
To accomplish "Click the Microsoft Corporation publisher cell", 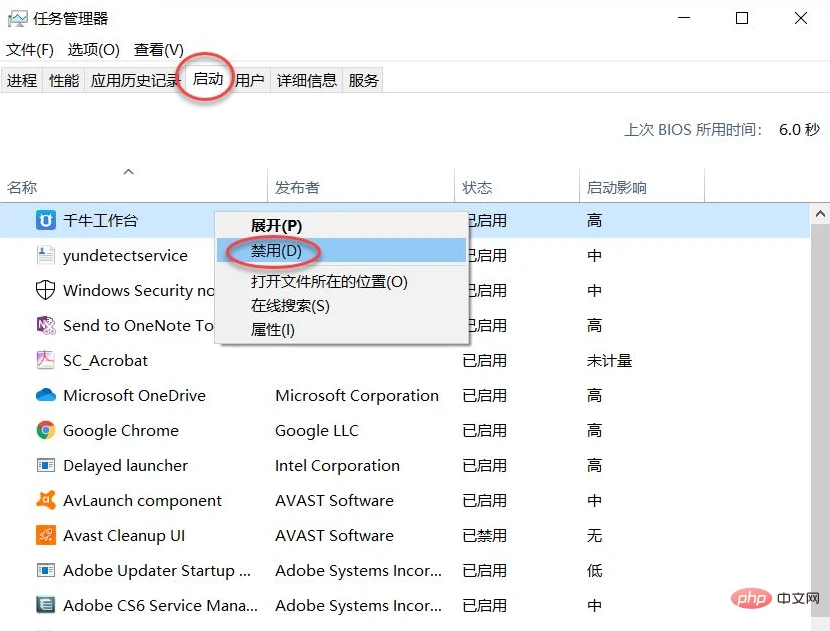I will click(x=357, y=395).
